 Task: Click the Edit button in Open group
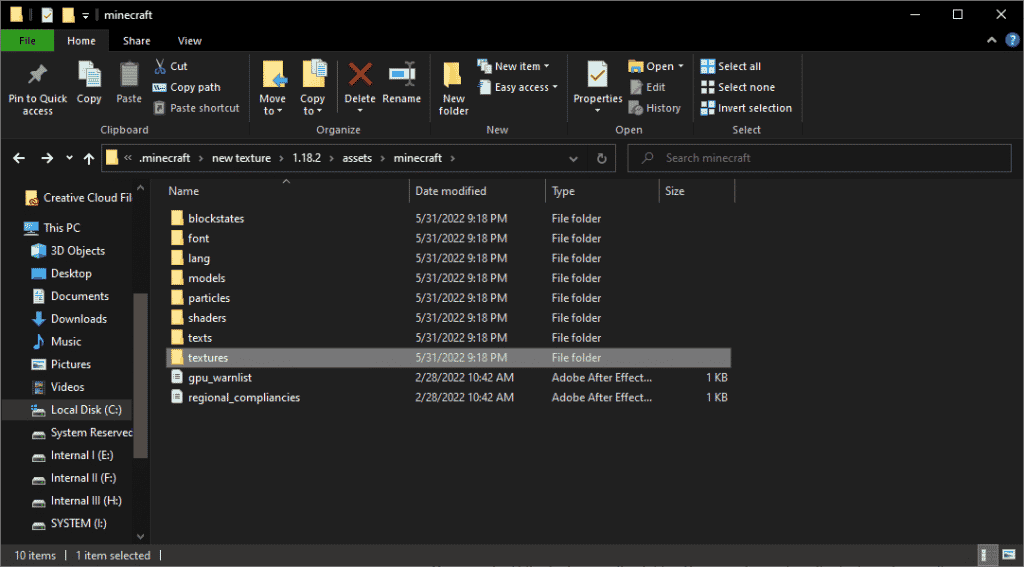(648, 87)
